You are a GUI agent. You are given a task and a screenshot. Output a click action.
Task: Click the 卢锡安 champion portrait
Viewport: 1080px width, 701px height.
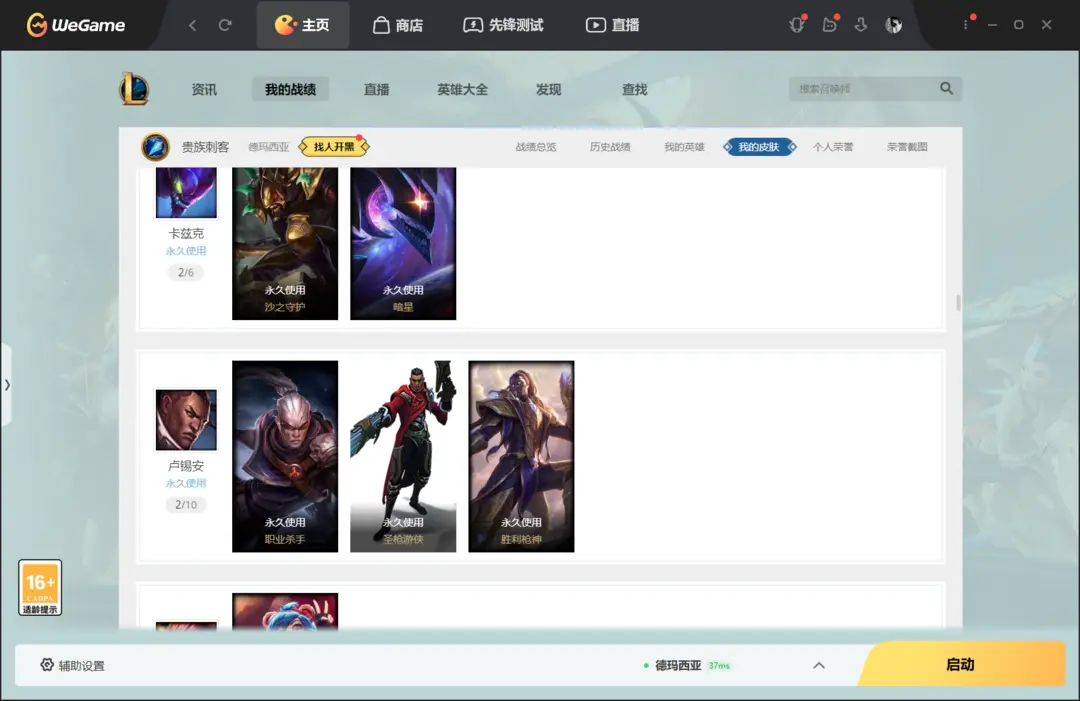(186, 420)
